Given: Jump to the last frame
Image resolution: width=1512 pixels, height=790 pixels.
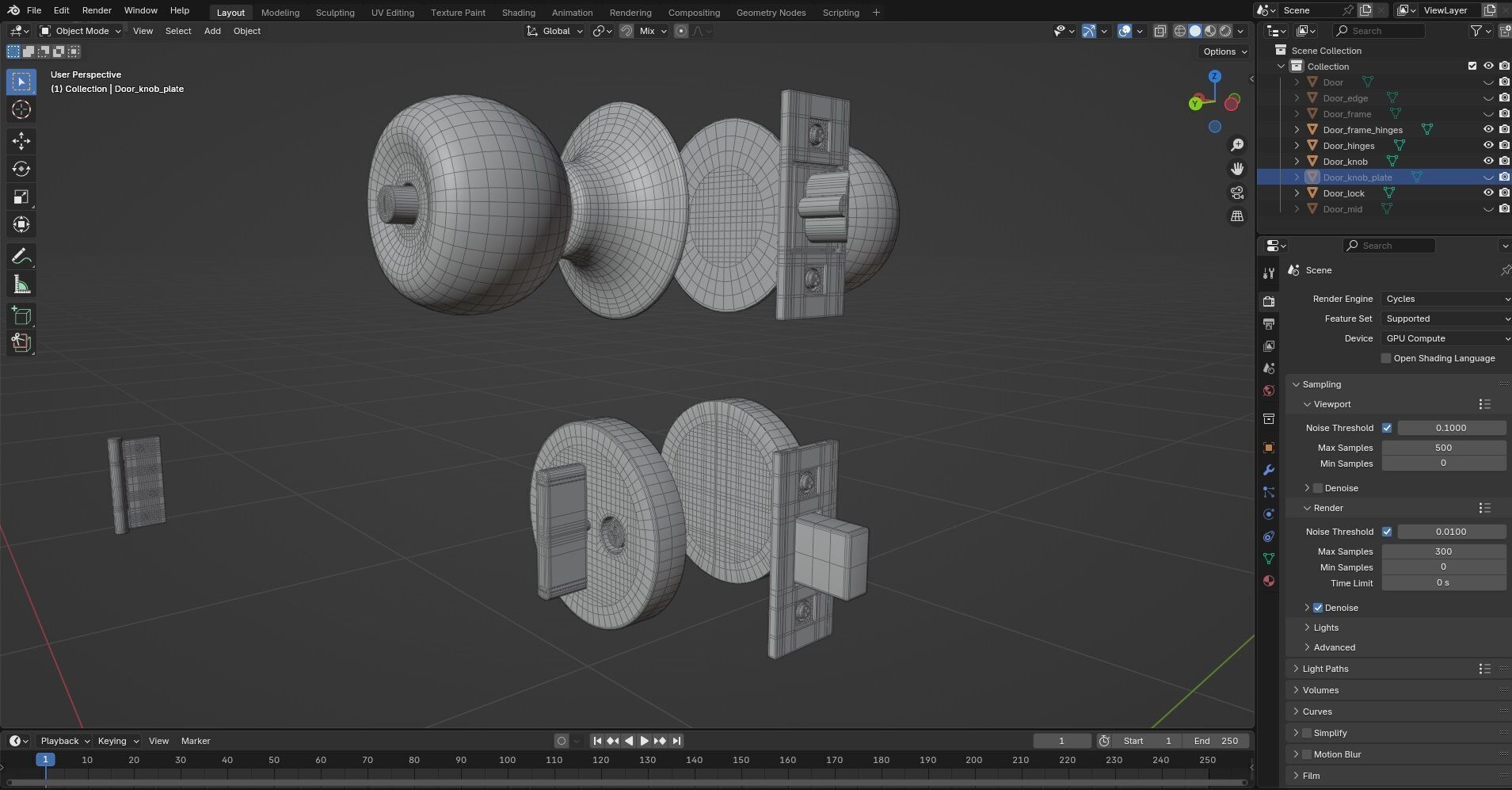Looking at the screenshot, I should [x=676, y=741].
